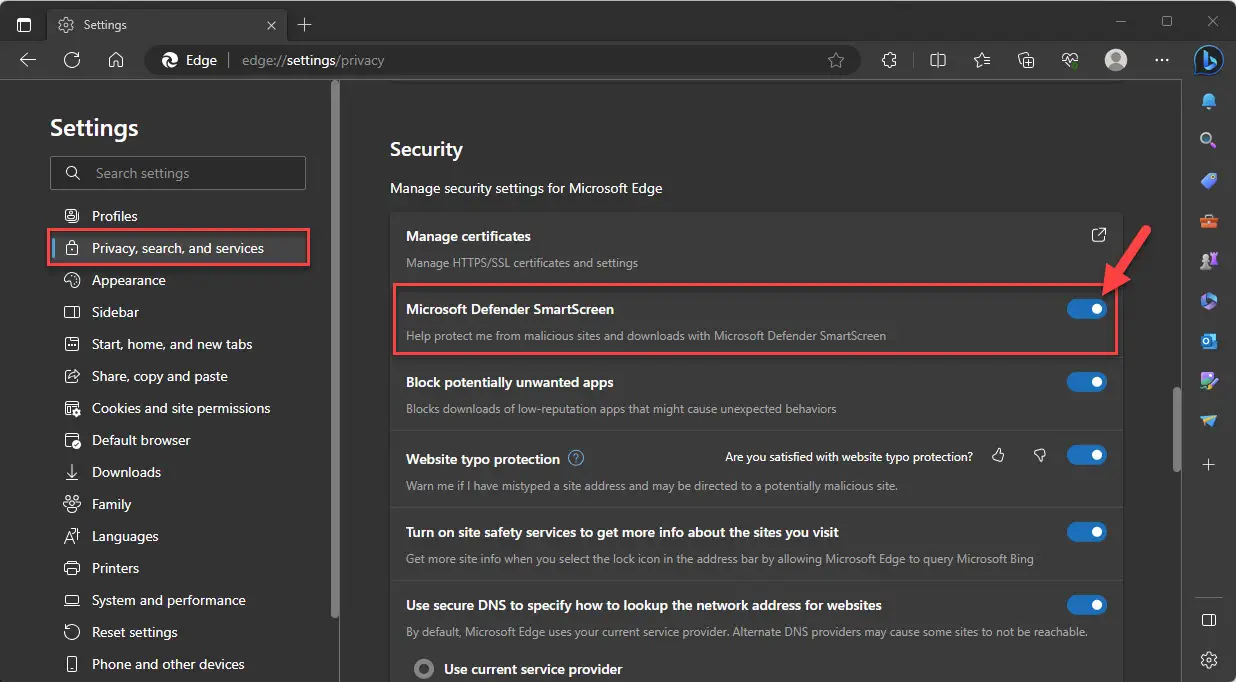Open Tools briefcase icon in sidebar
Image resolution: width=1236 pixels, height=682 pixels.
tap(1209, 221)
